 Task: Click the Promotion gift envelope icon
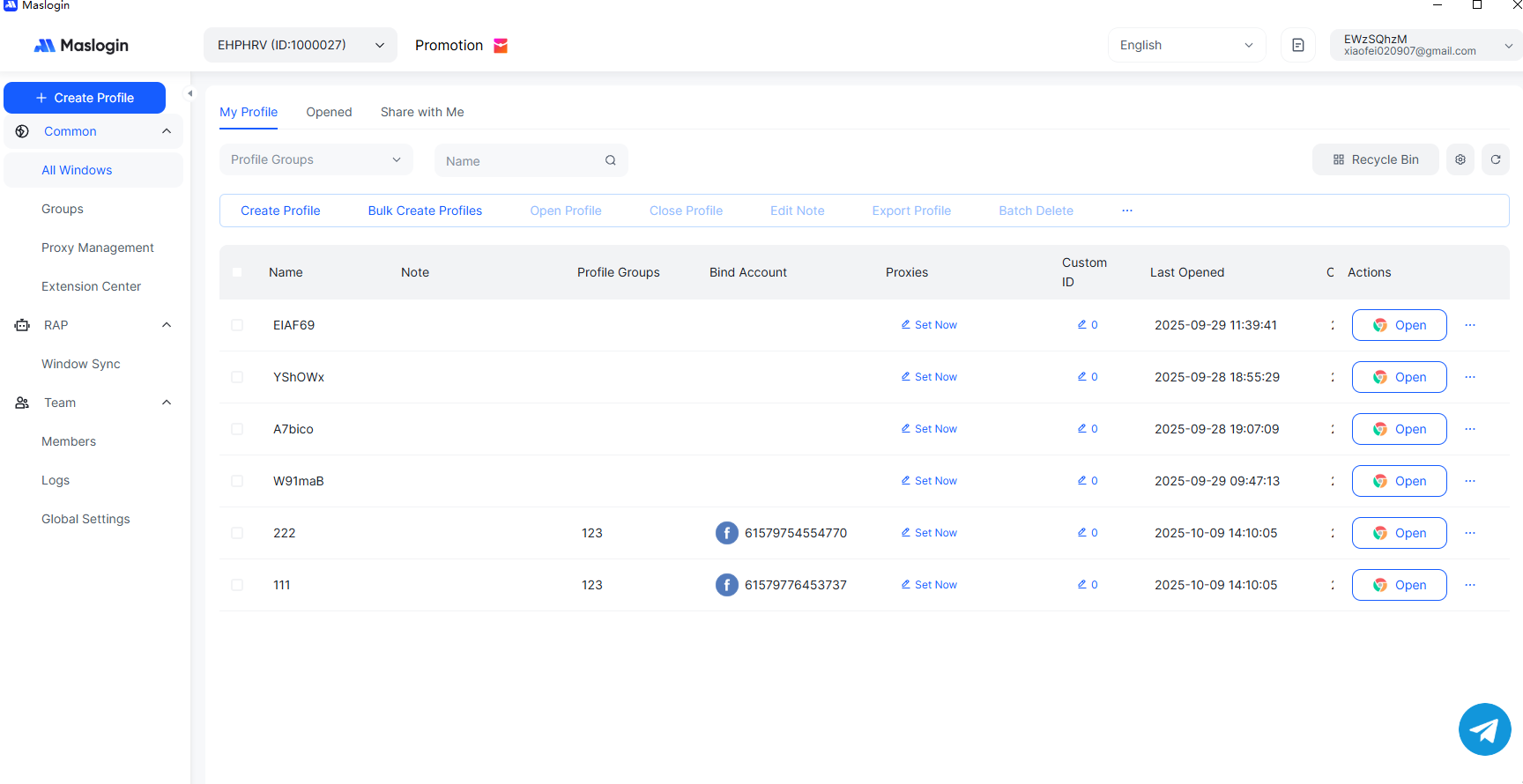coord(501,46)
